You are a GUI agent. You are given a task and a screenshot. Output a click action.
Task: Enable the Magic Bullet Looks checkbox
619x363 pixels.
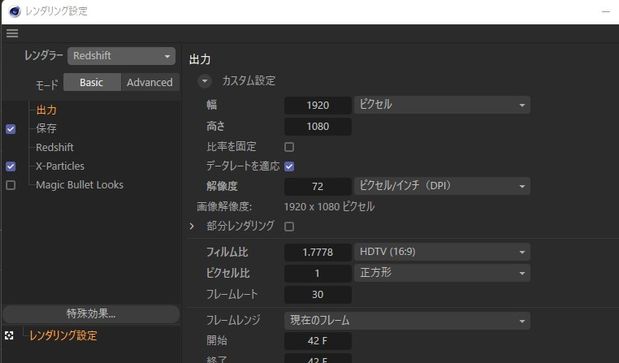pos(11,185)
